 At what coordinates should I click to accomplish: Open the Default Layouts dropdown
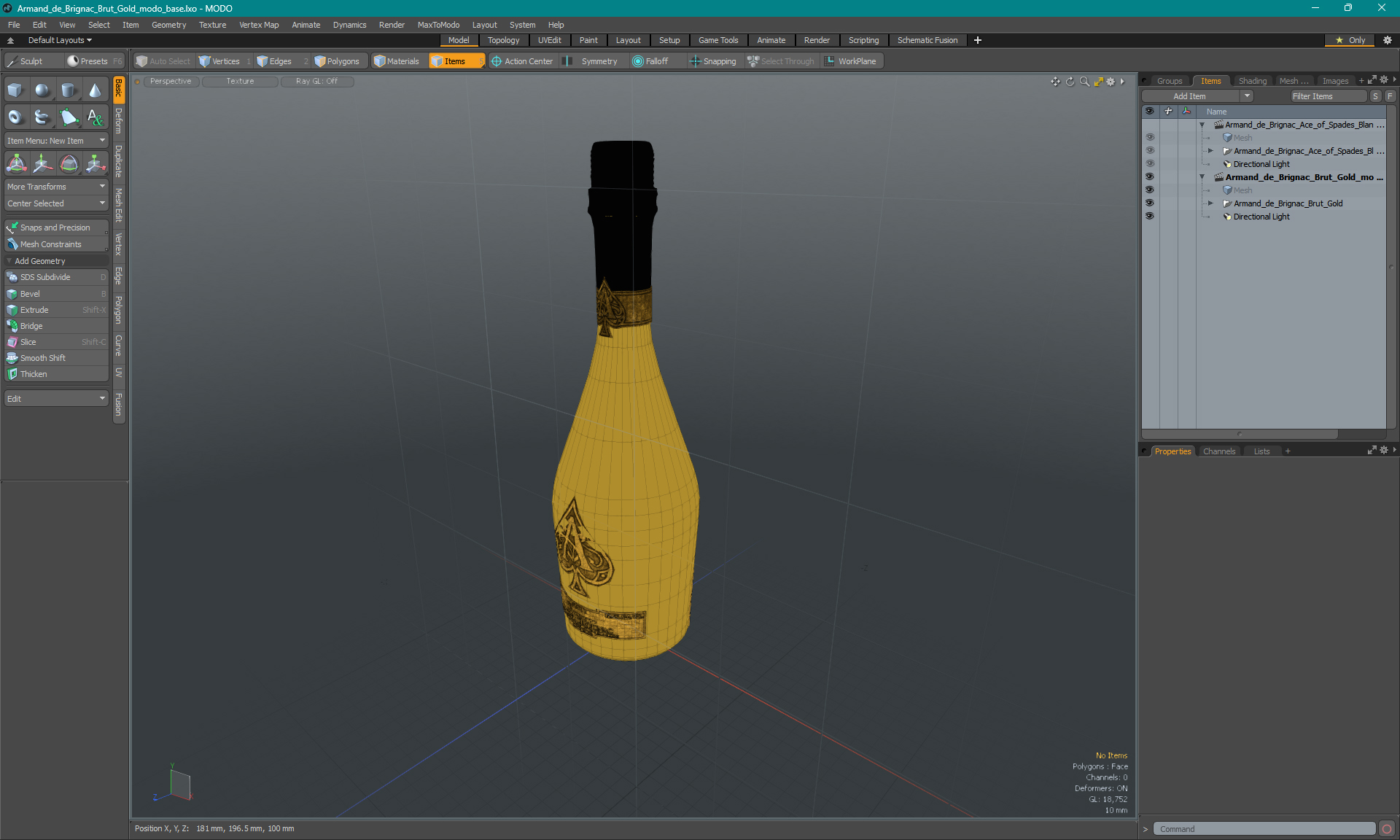coord(60,40)
